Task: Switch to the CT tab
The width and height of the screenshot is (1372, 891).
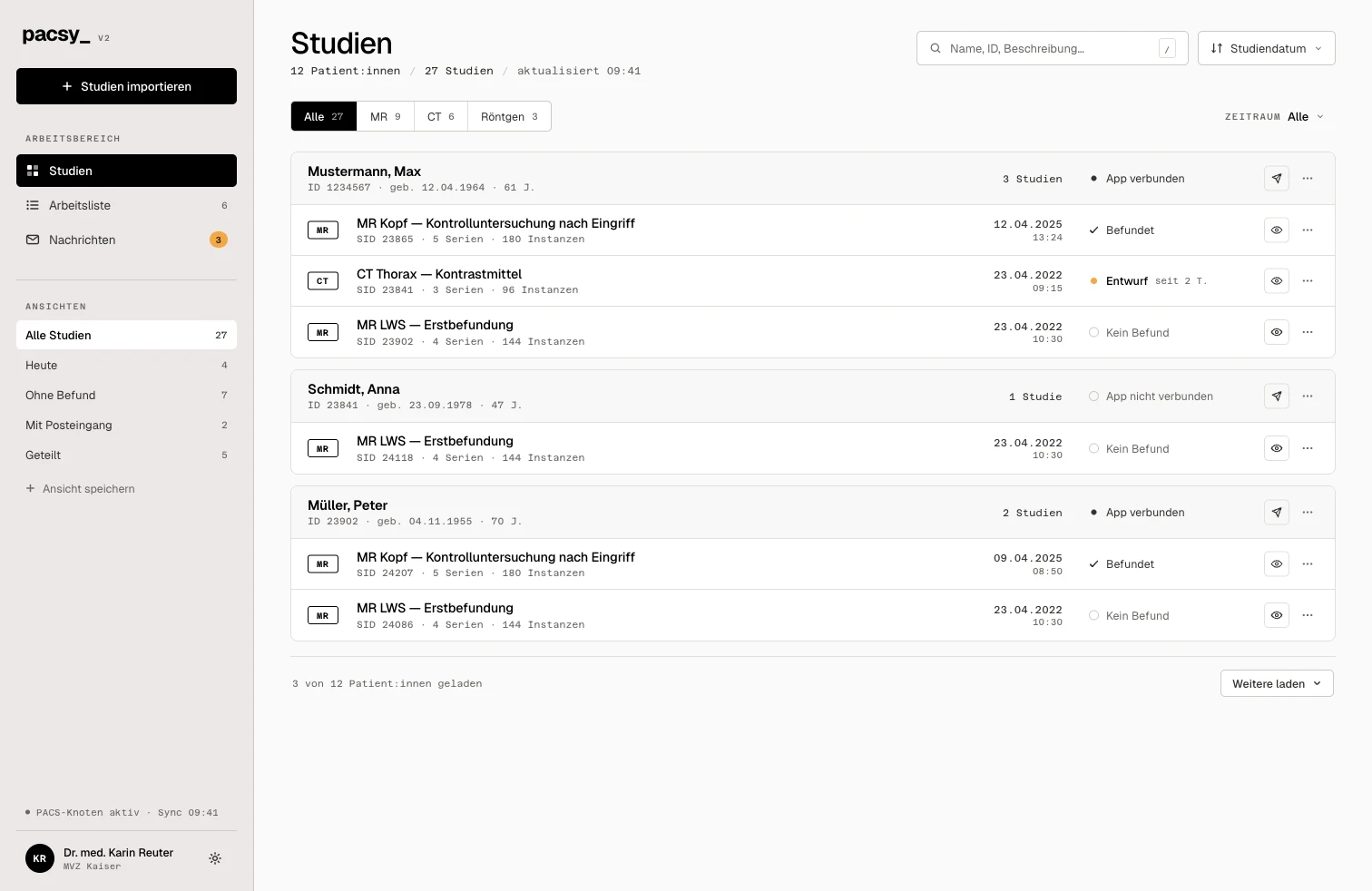Action: point(441,117)
